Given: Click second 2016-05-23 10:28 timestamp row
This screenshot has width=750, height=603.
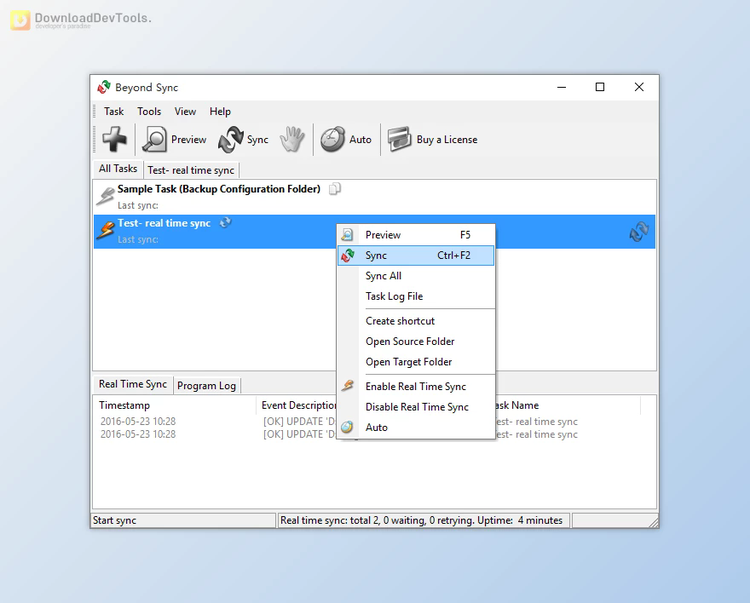Looking at the screenshot, I should click(138, 434).
